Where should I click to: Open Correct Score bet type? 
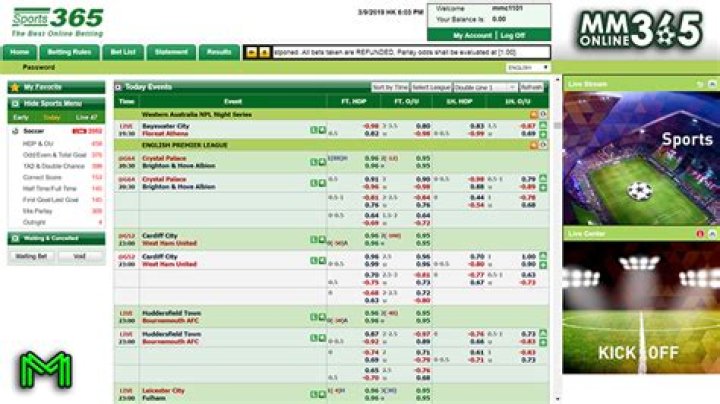pos(42,177)
